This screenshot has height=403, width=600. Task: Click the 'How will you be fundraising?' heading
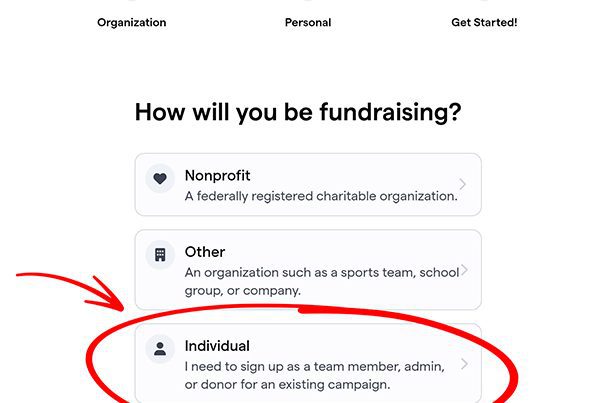[x=298, y=112]
